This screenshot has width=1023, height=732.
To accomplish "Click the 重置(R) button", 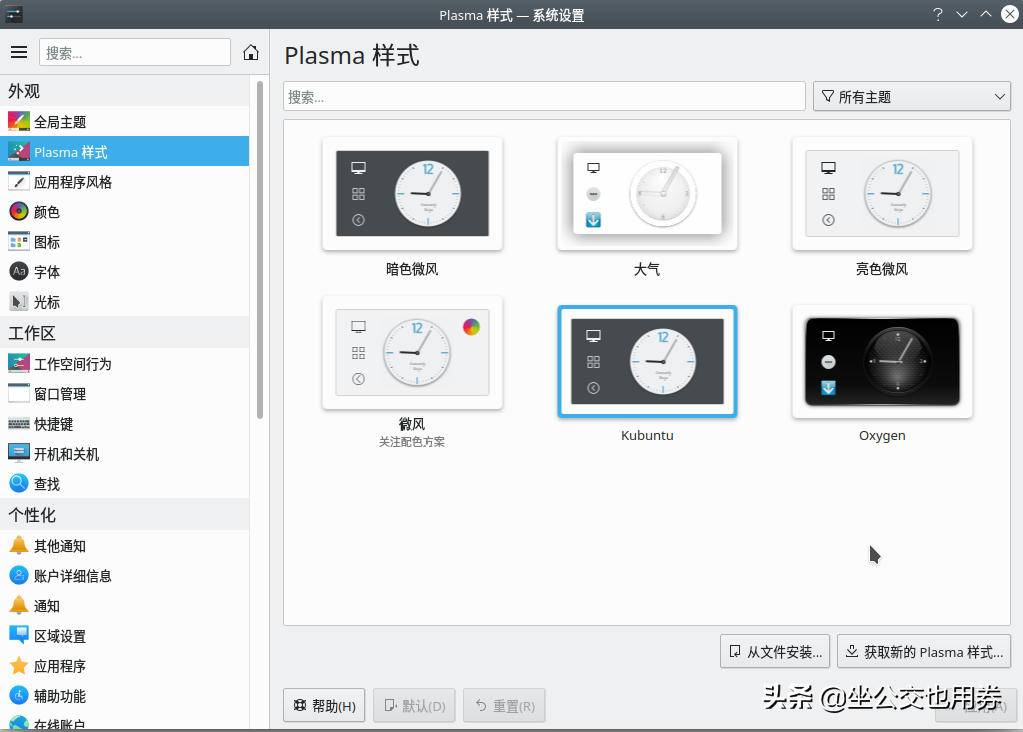I will pyautogui.click(x=504, y=705).
